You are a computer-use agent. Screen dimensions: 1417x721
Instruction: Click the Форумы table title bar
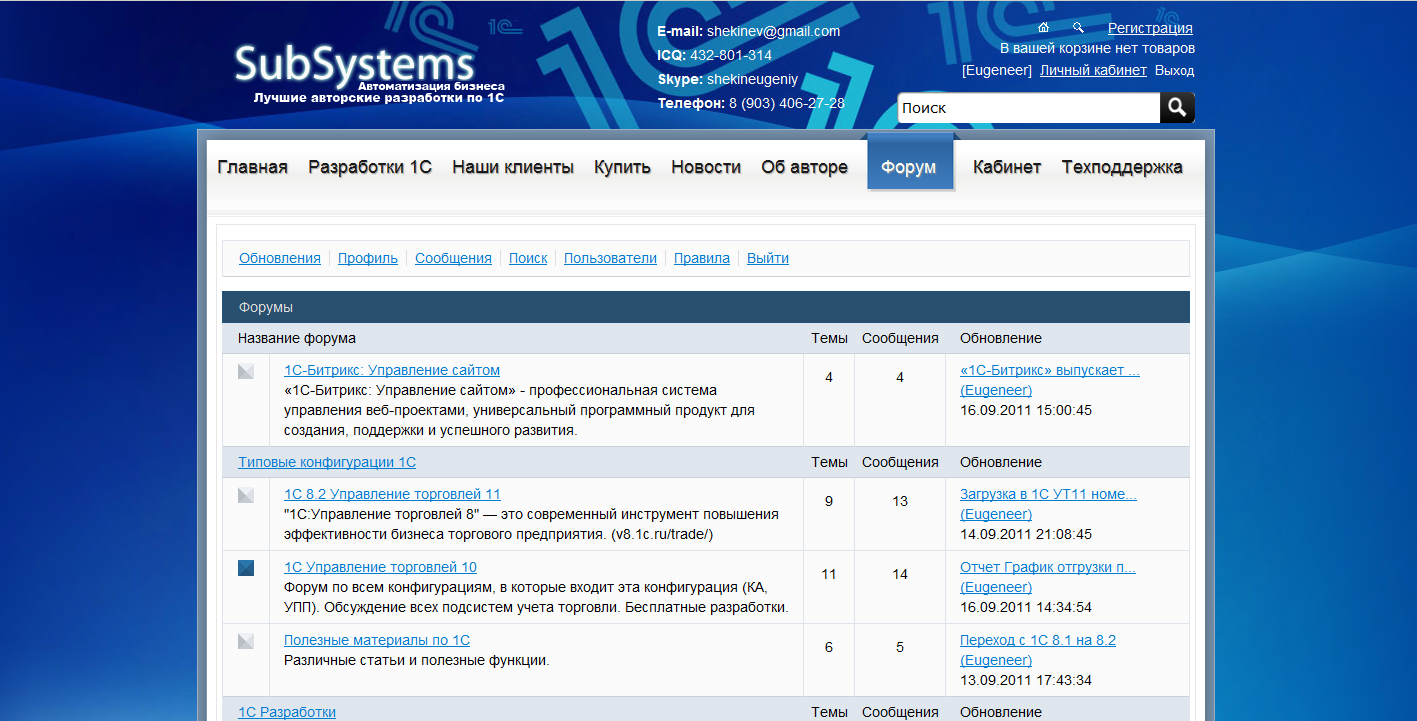[706, 307]
